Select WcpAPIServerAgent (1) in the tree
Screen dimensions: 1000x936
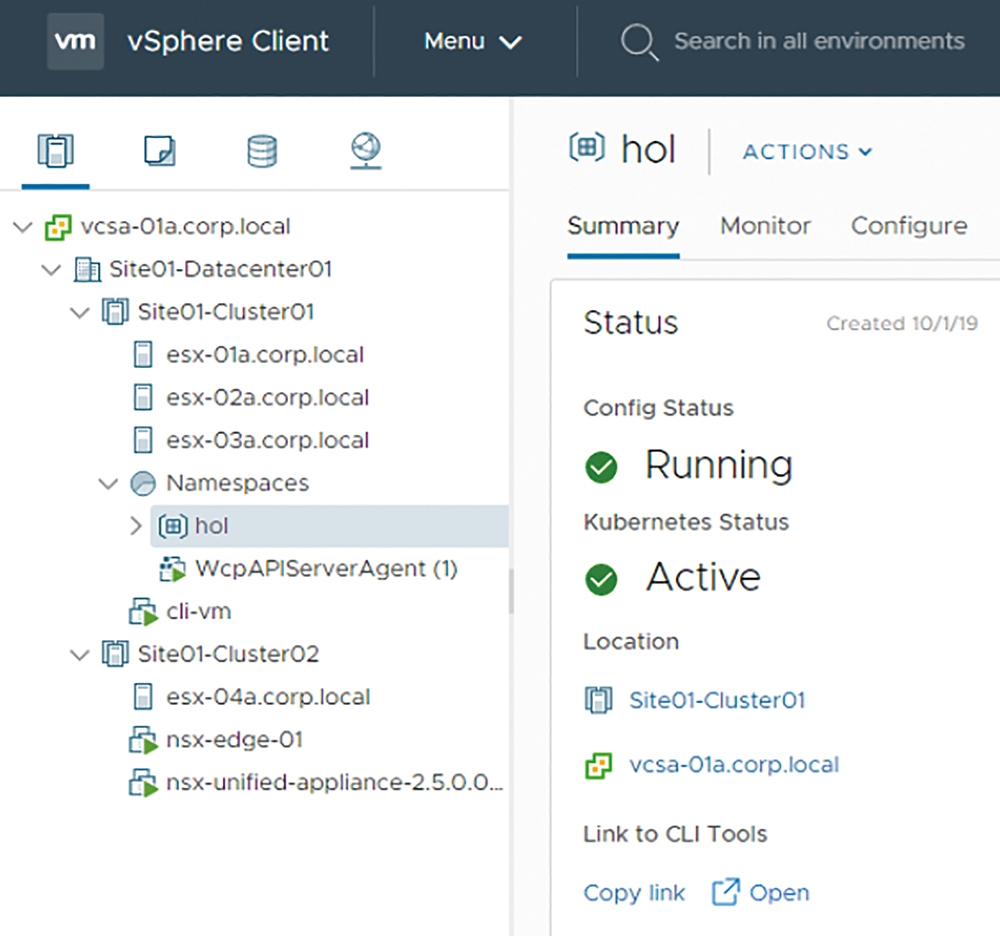coord(327,569)
